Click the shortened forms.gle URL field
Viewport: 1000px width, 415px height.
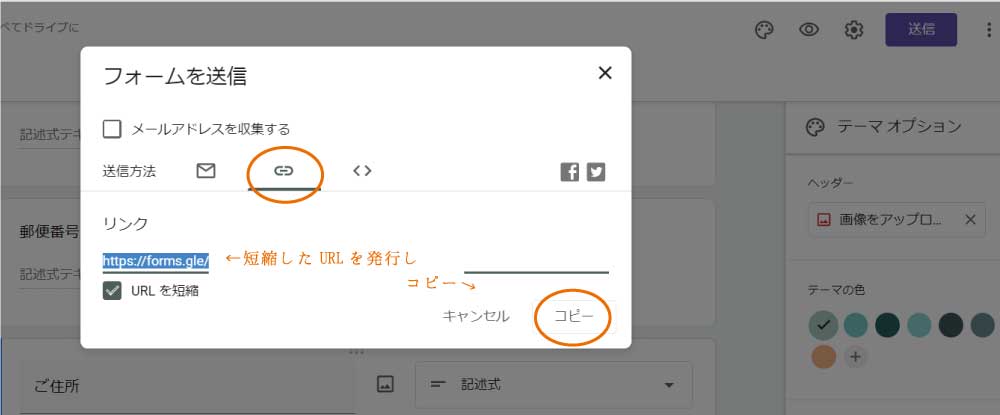155,261
